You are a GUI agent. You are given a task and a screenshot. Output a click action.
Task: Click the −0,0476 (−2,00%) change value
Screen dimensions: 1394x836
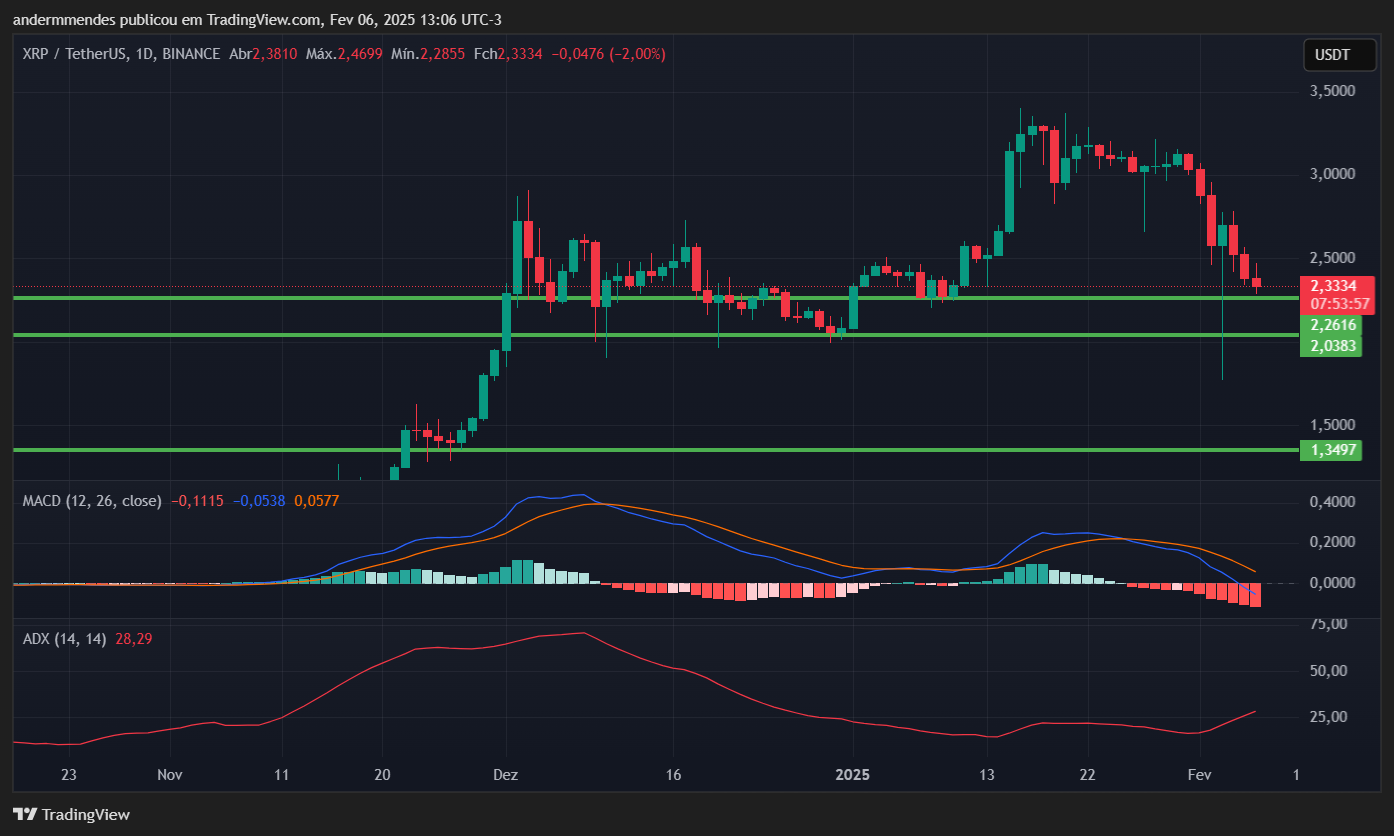pyautogui.click(x=608, y=54)
